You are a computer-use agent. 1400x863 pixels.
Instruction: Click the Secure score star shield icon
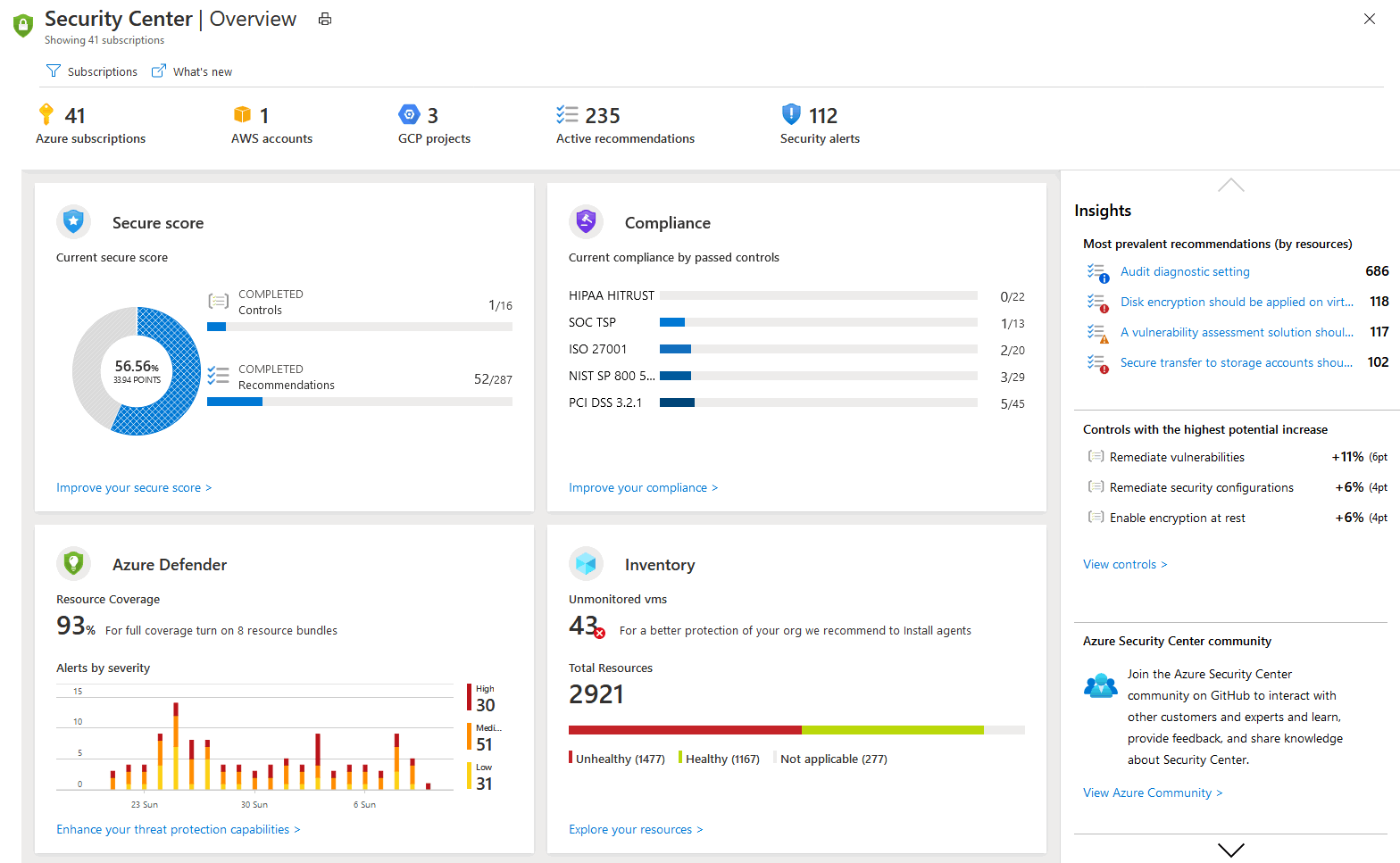coord(74,221)
